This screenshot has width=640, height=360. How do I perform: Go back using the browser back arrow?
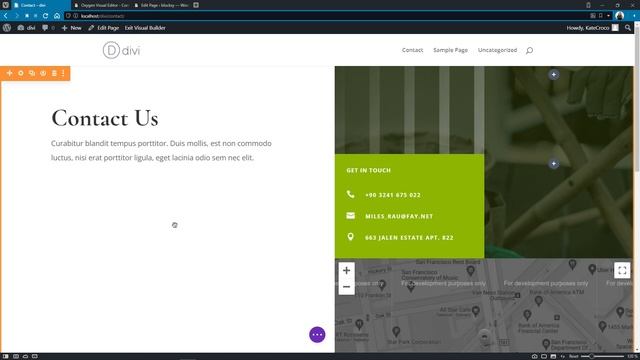click(6, 16)
